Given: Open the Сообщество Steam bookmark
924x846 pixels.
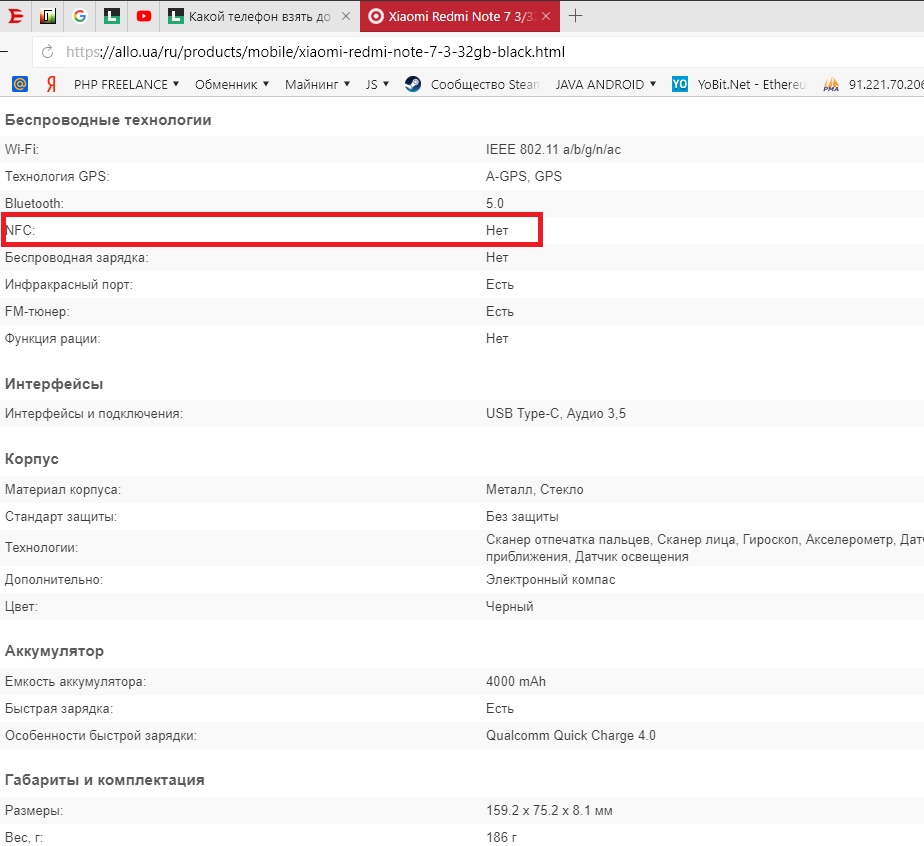Looking at the screenshot, I should [x=472, y=84].
